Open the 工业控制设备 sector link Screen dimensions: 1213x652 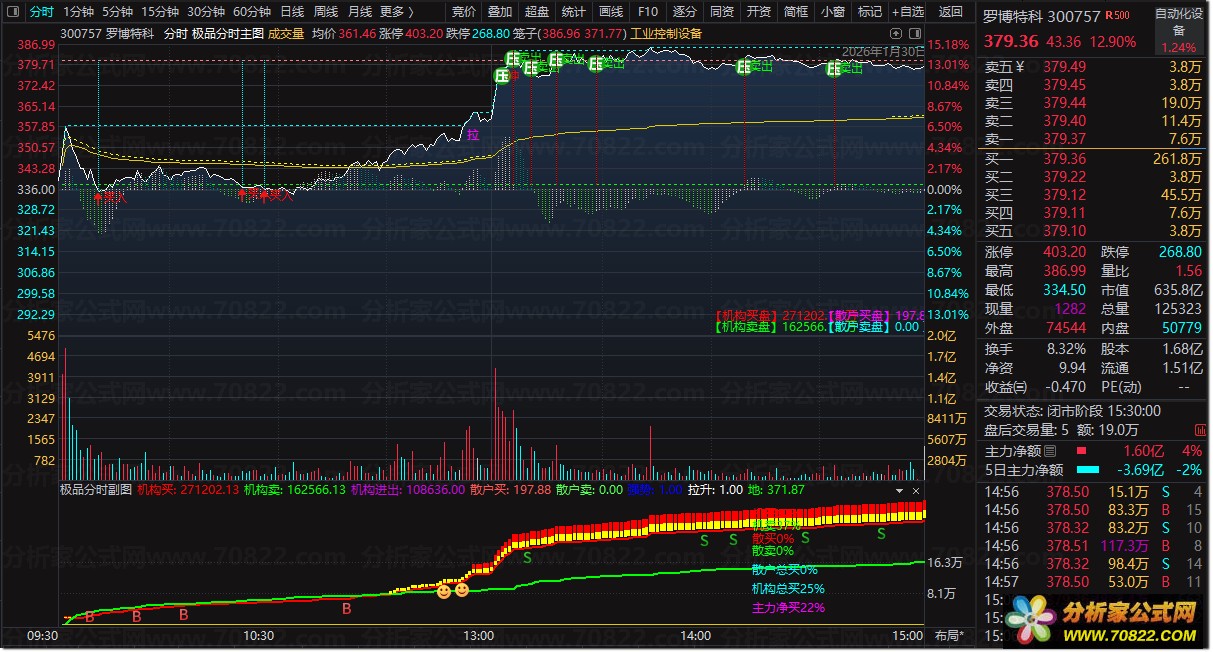click(x=667, y=33)
